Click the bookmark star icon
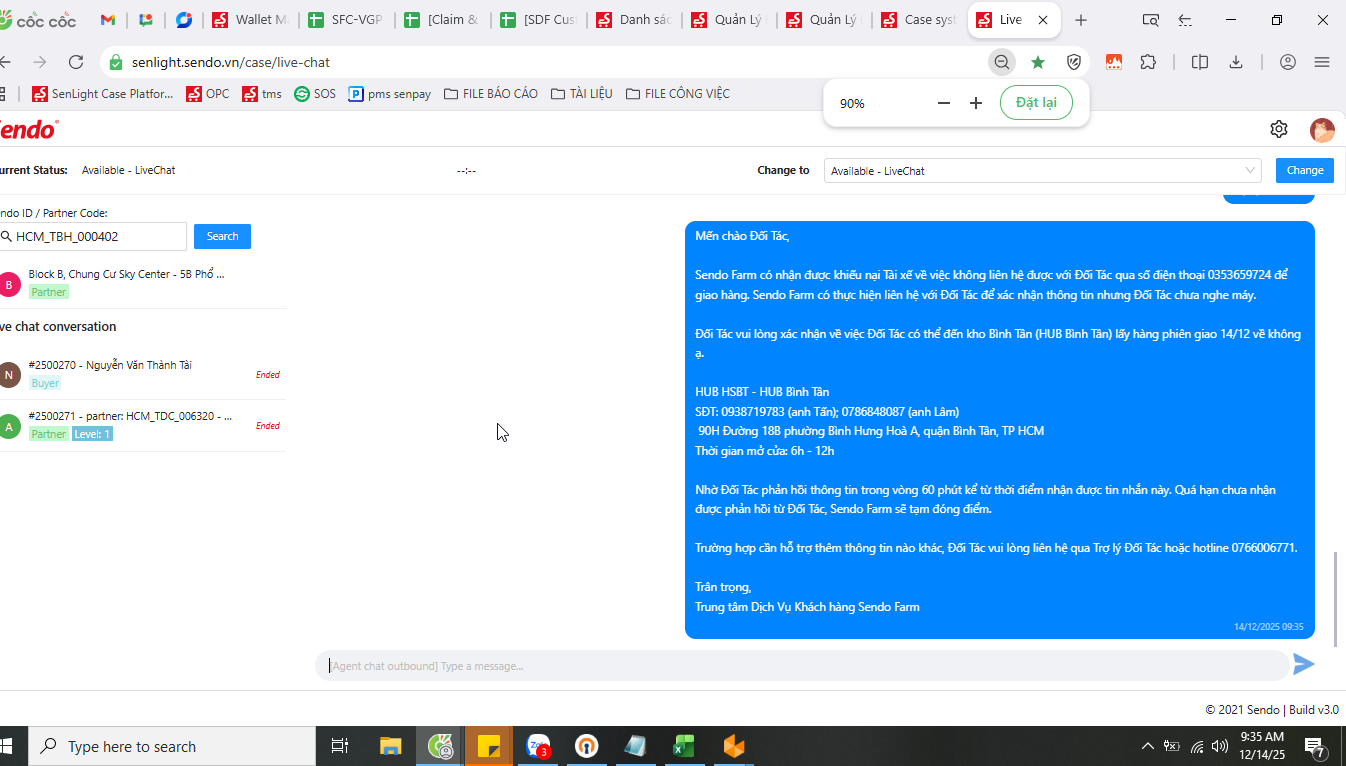Viewport: 1346px width, 766px height. click(1038, 62)
